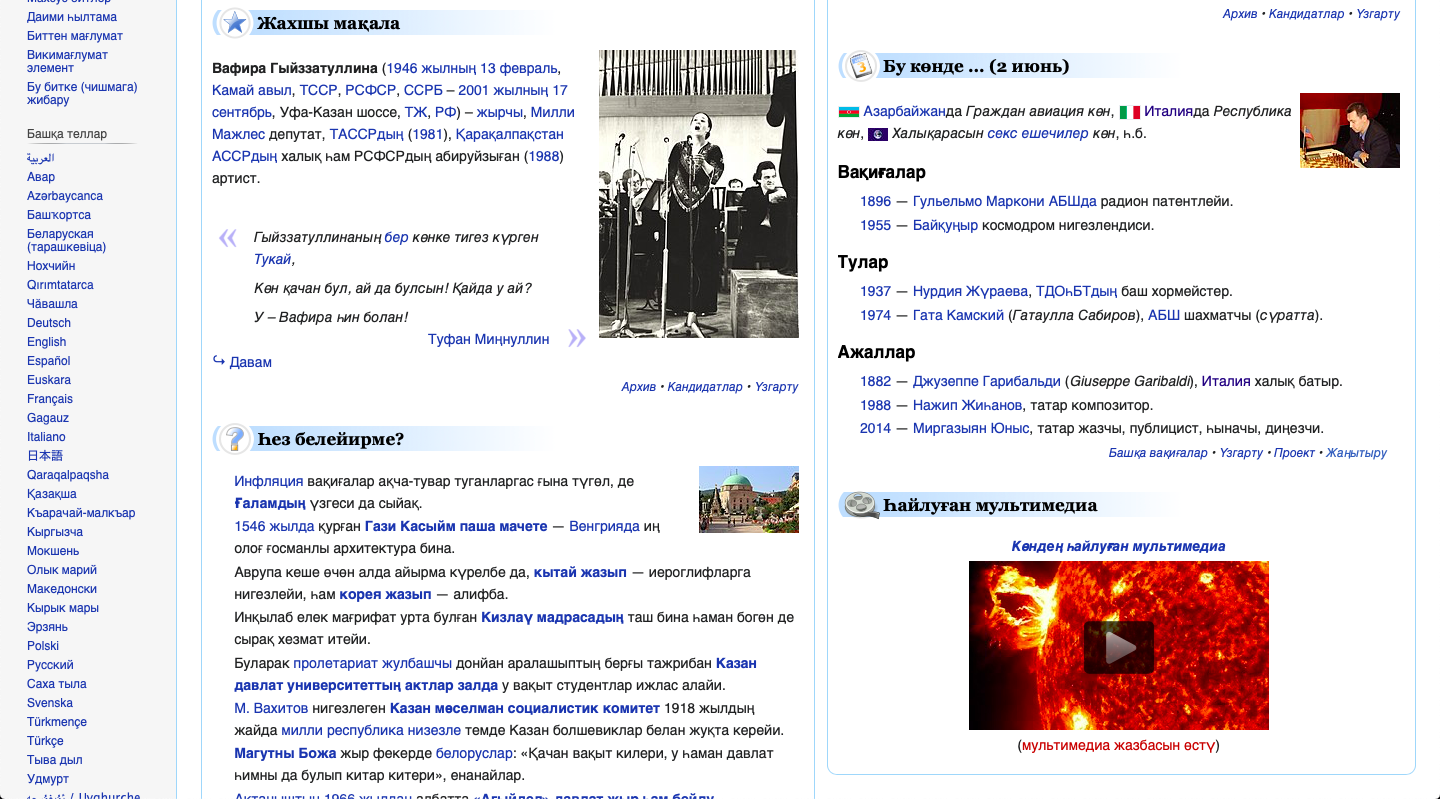
Task: Open Биттен мағлумат in sidebar
Action: 75,36
